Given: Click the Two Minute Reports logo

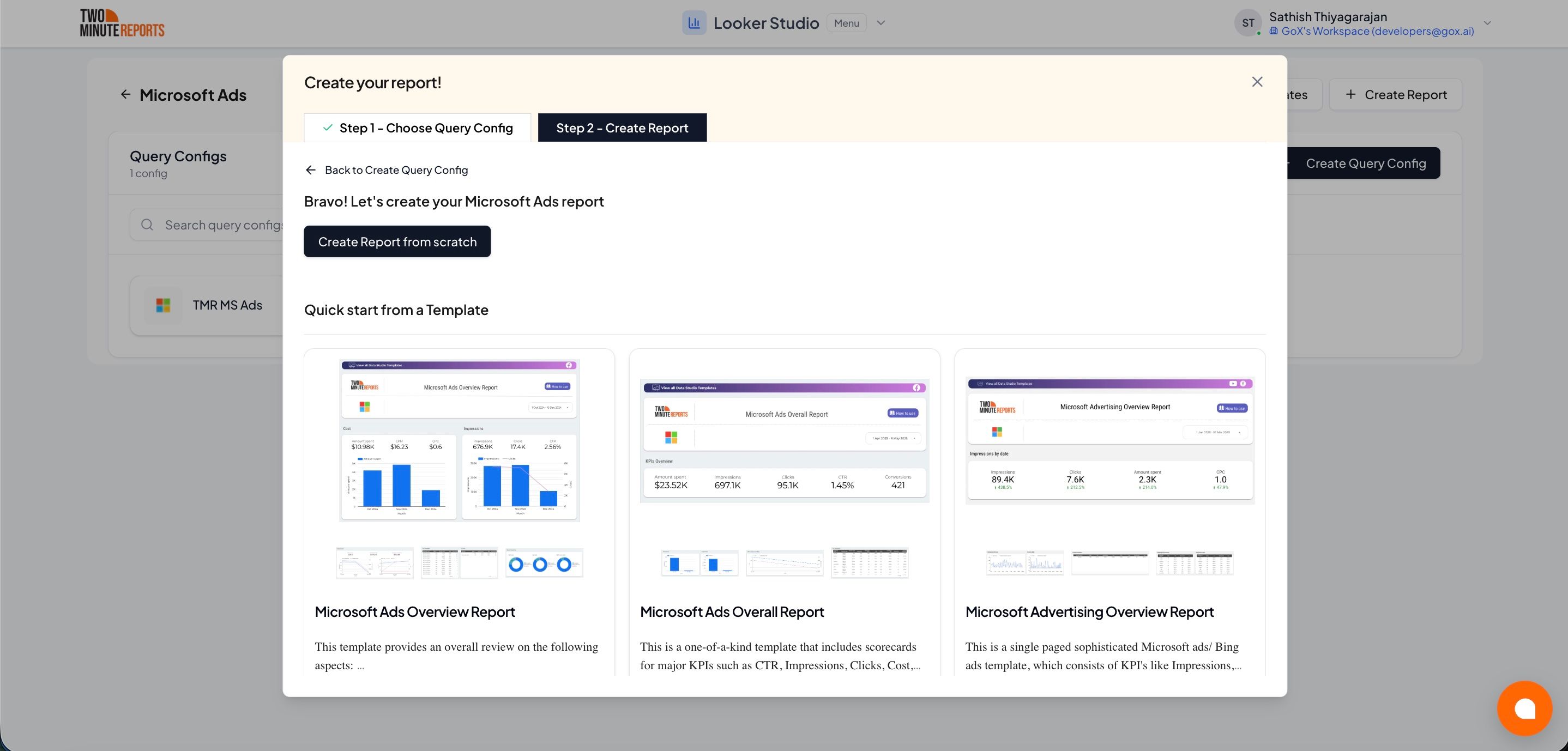Looking at the screenshot, I should coord(121,22).
